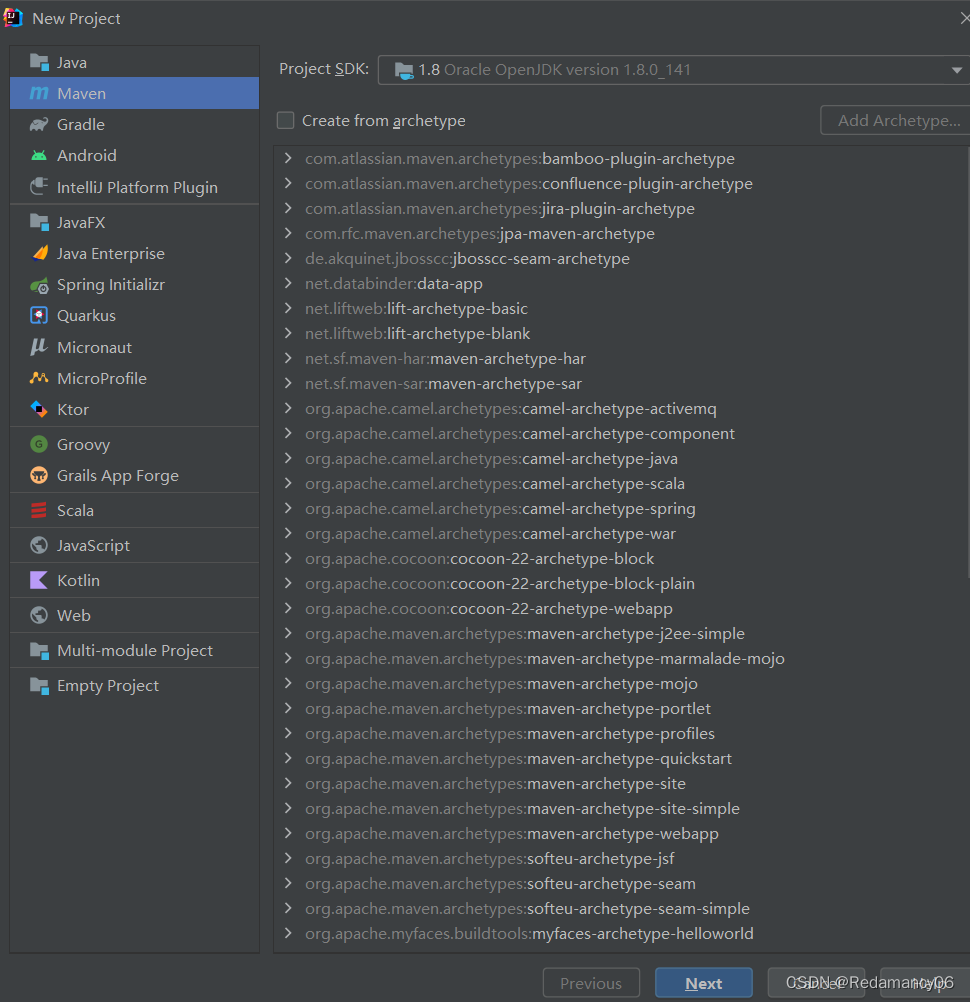The width and height of the screenshot is (970, 1002).
Task: Choose the Kotlin project type
Action: pyautogui.click(x=135, y=580)
